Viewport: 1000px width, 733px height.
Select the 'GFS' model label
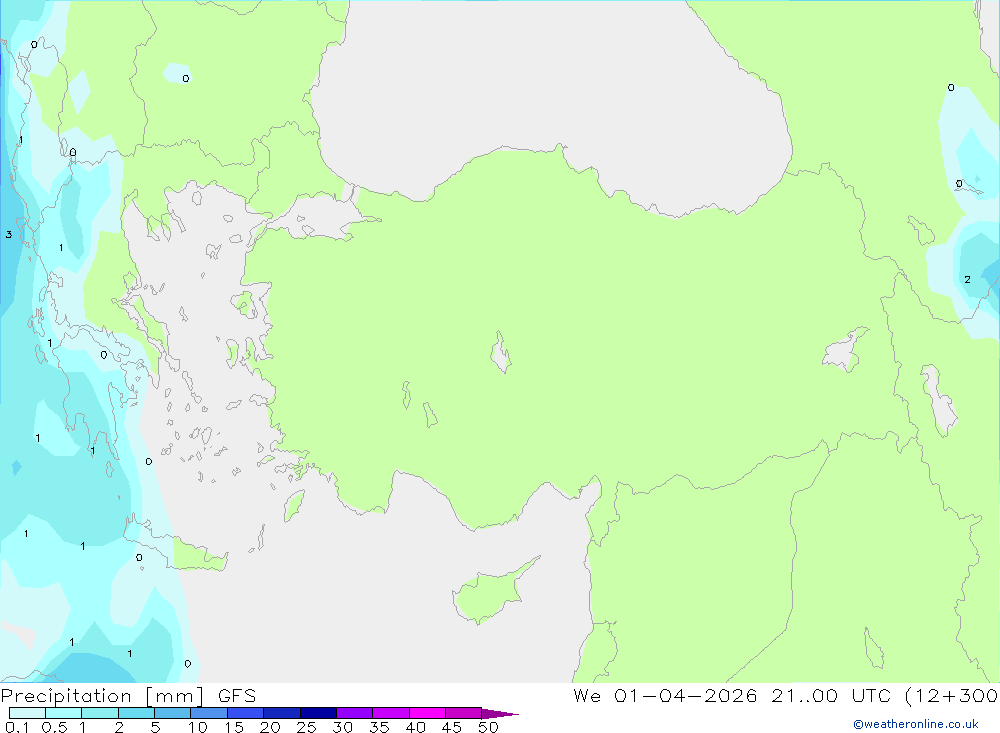click(237, 695)
